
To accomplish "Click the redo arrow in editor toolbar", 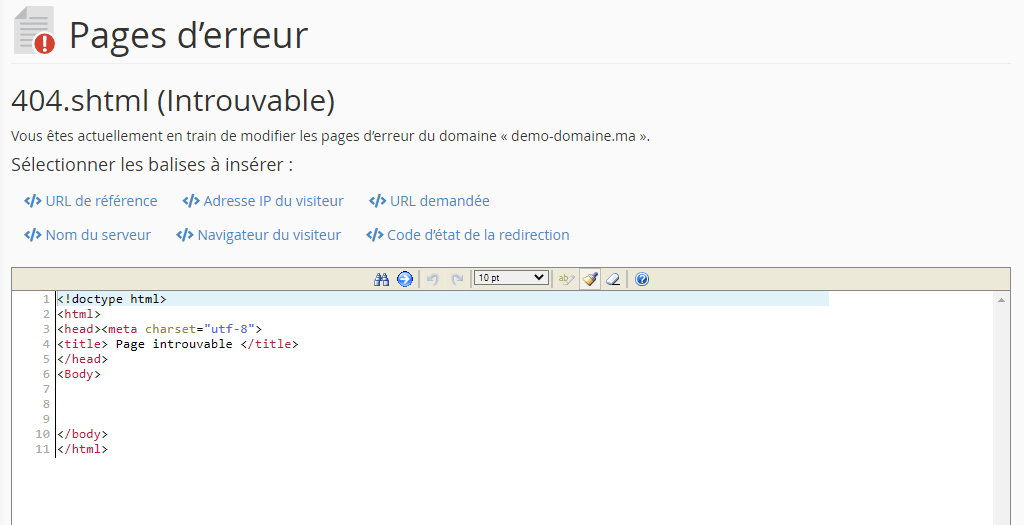I will coord(457,279).
